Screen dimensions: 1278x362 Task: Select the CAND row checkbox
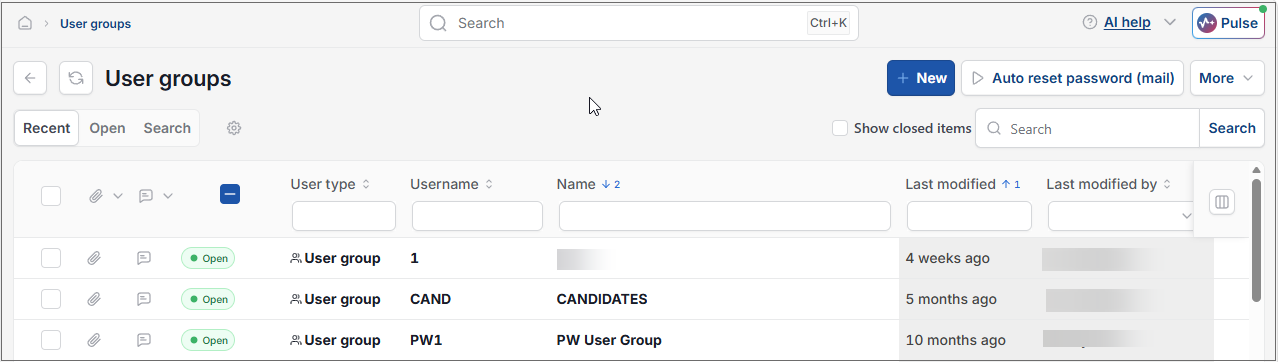pyautogui.click(x=51, y=299)
